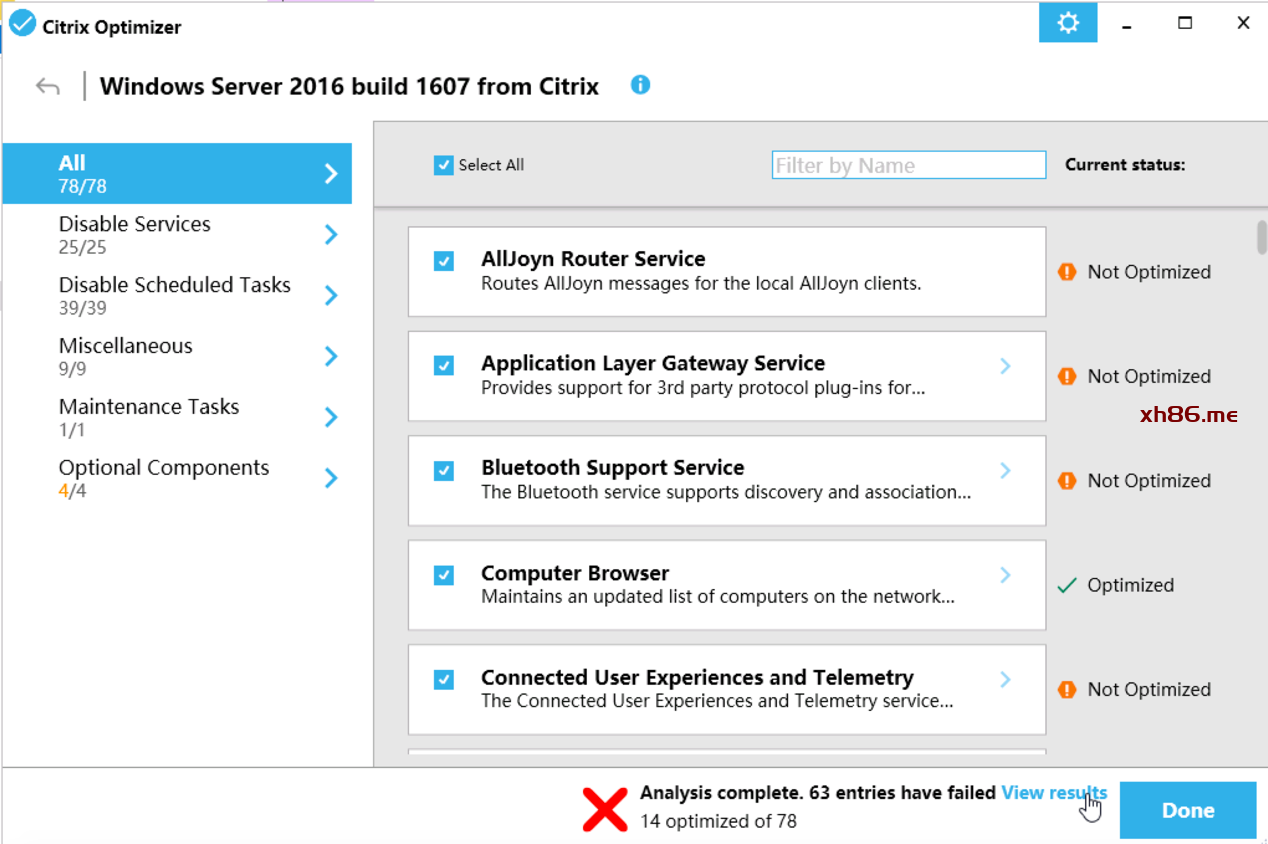
Task: Click chevron next to Disable Scheduled Tasks
Action: (332, 296)
